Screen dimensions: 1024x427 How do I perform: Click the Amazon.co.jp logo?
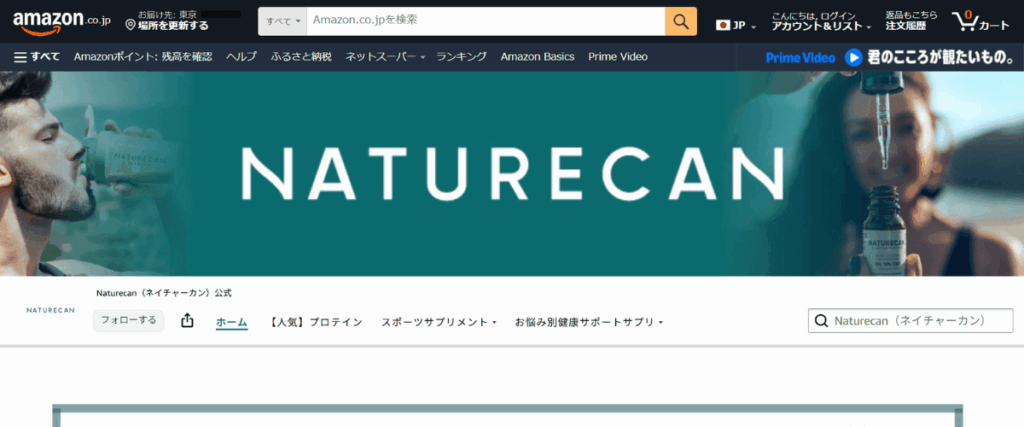pyautogui.click(x=62, y=22)
